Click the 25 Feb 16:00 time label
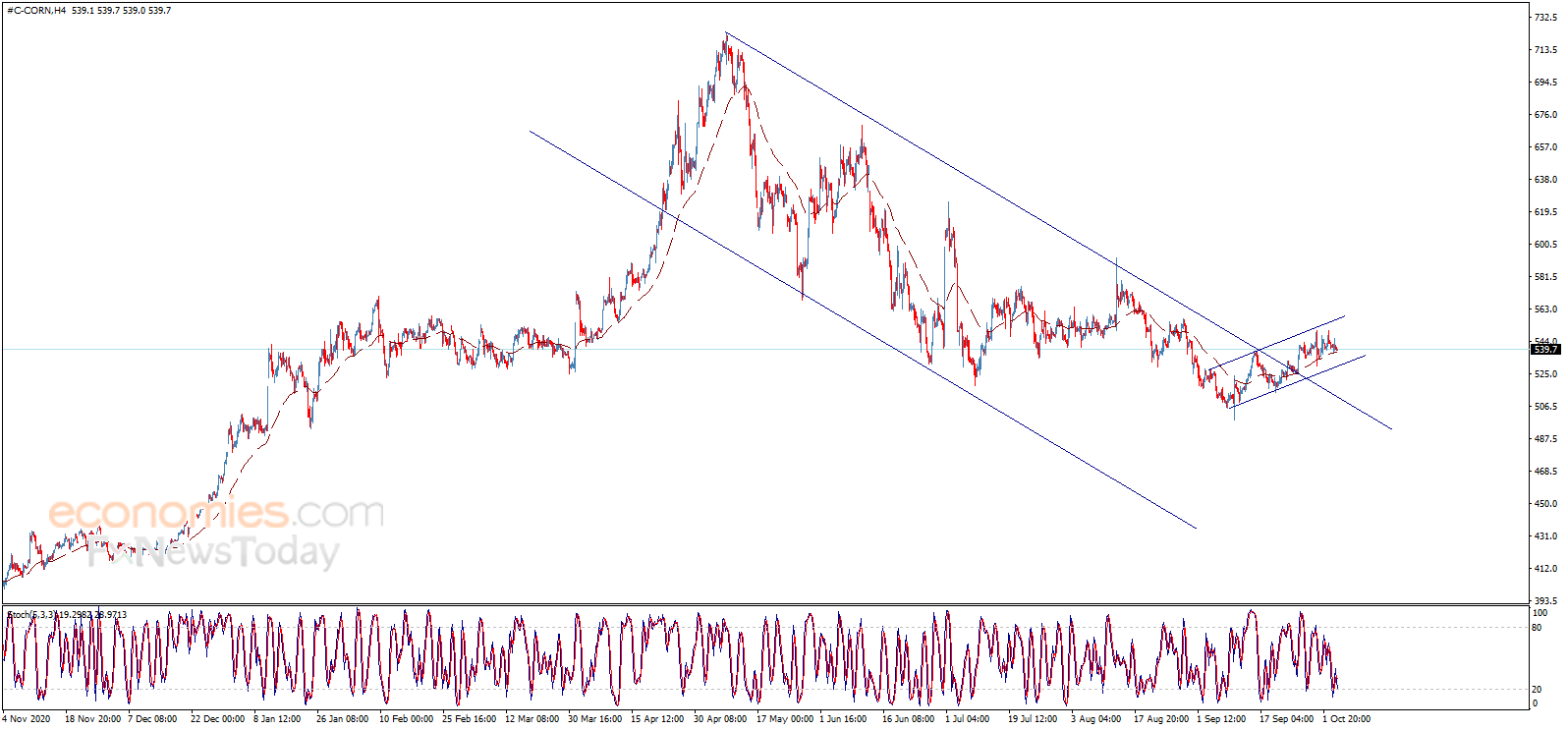 point(469,718)
